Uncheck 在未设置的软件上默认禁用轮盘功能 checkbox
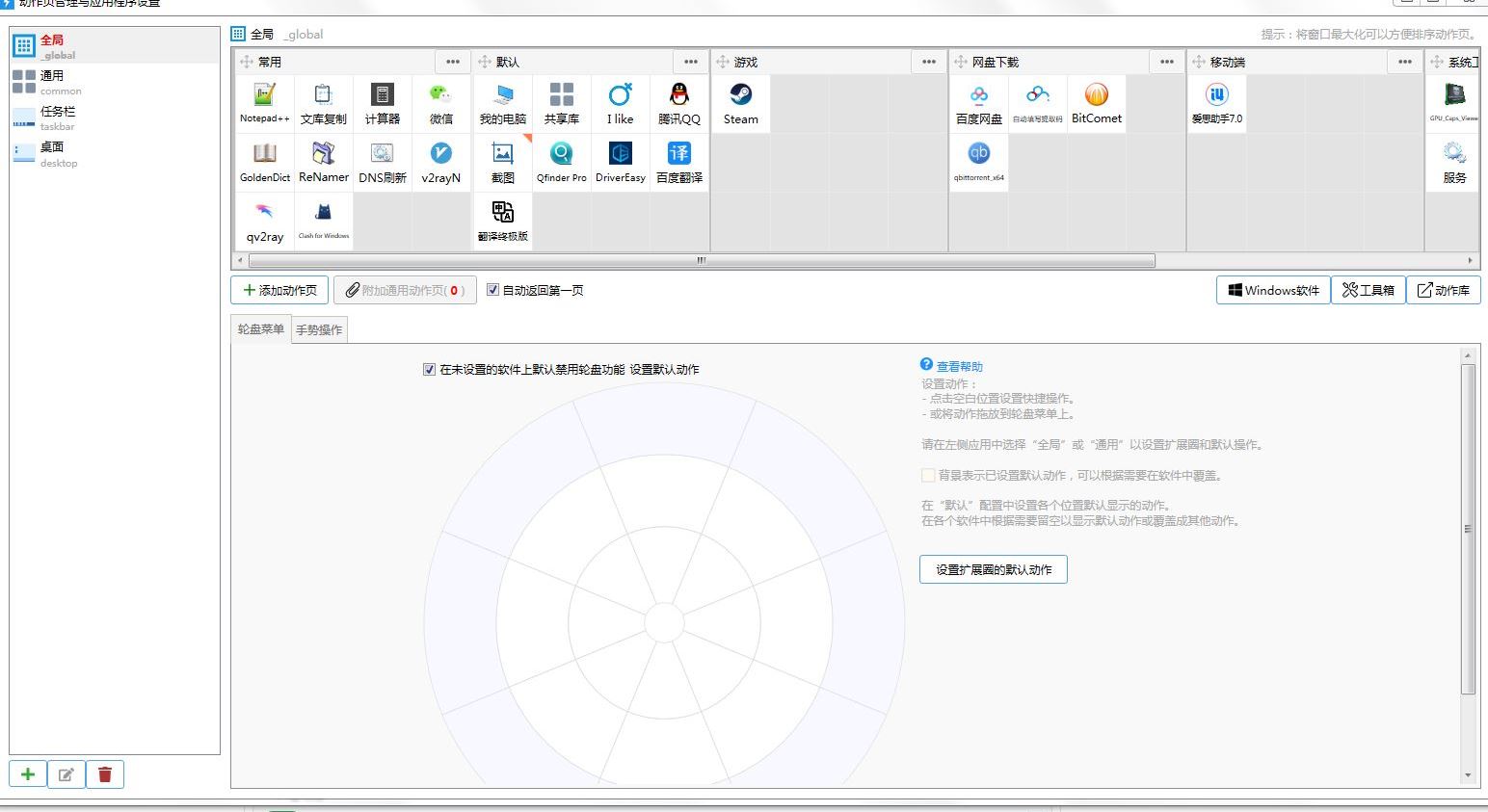Screen dimensions: 1488x812 (x=429, y=369)
